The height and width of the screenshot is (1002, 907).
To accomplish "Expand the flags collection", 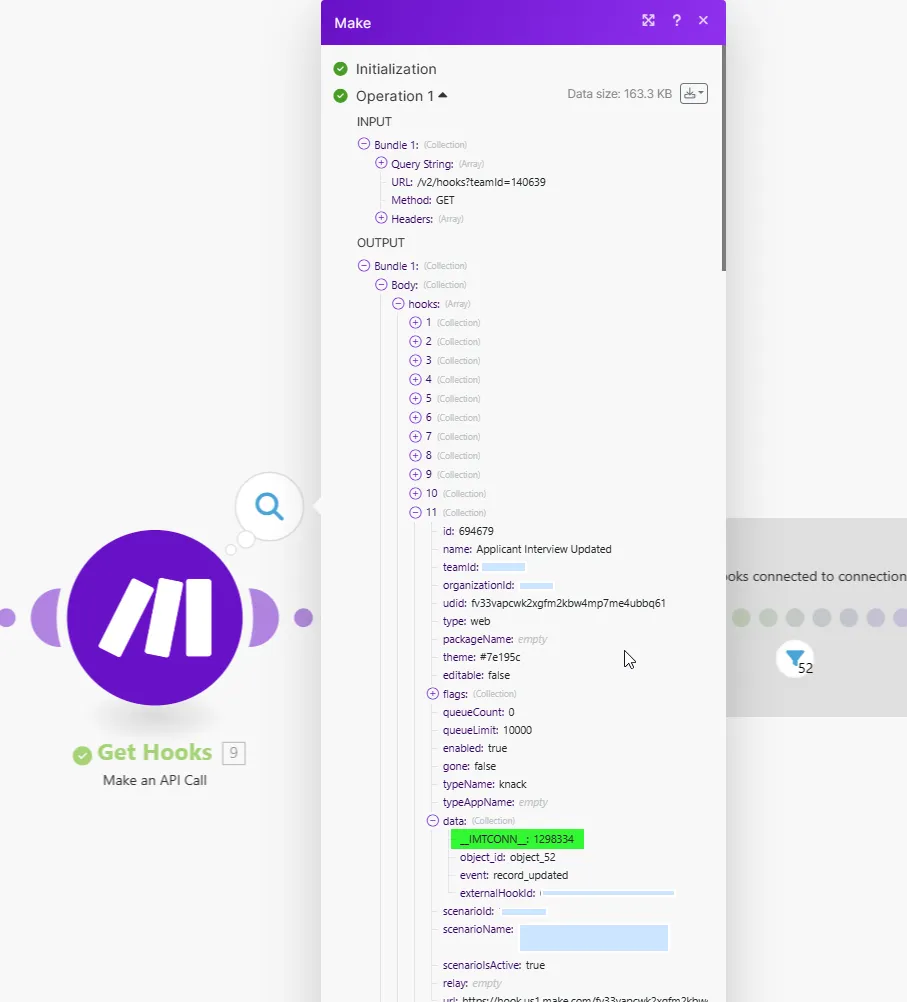I will coord(433,693).
